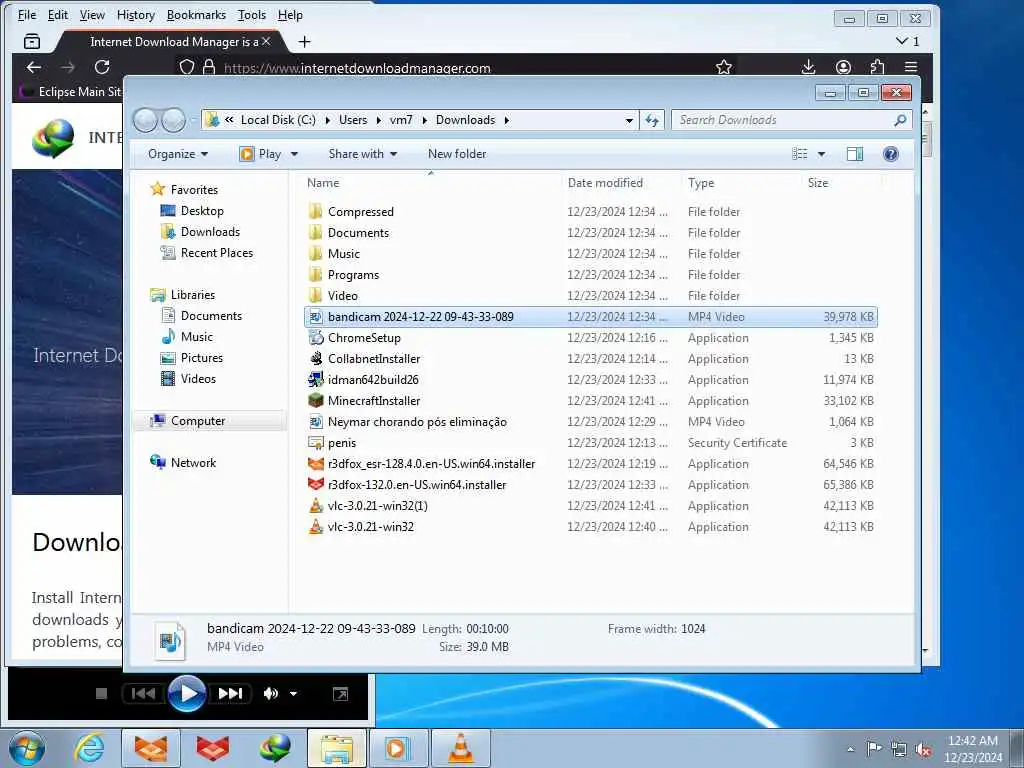Image resolution: width=1024 pixels, height=768 pixels.
Task: Open the Firefox Bookmarks menu
Action: [x=196, y=14]
